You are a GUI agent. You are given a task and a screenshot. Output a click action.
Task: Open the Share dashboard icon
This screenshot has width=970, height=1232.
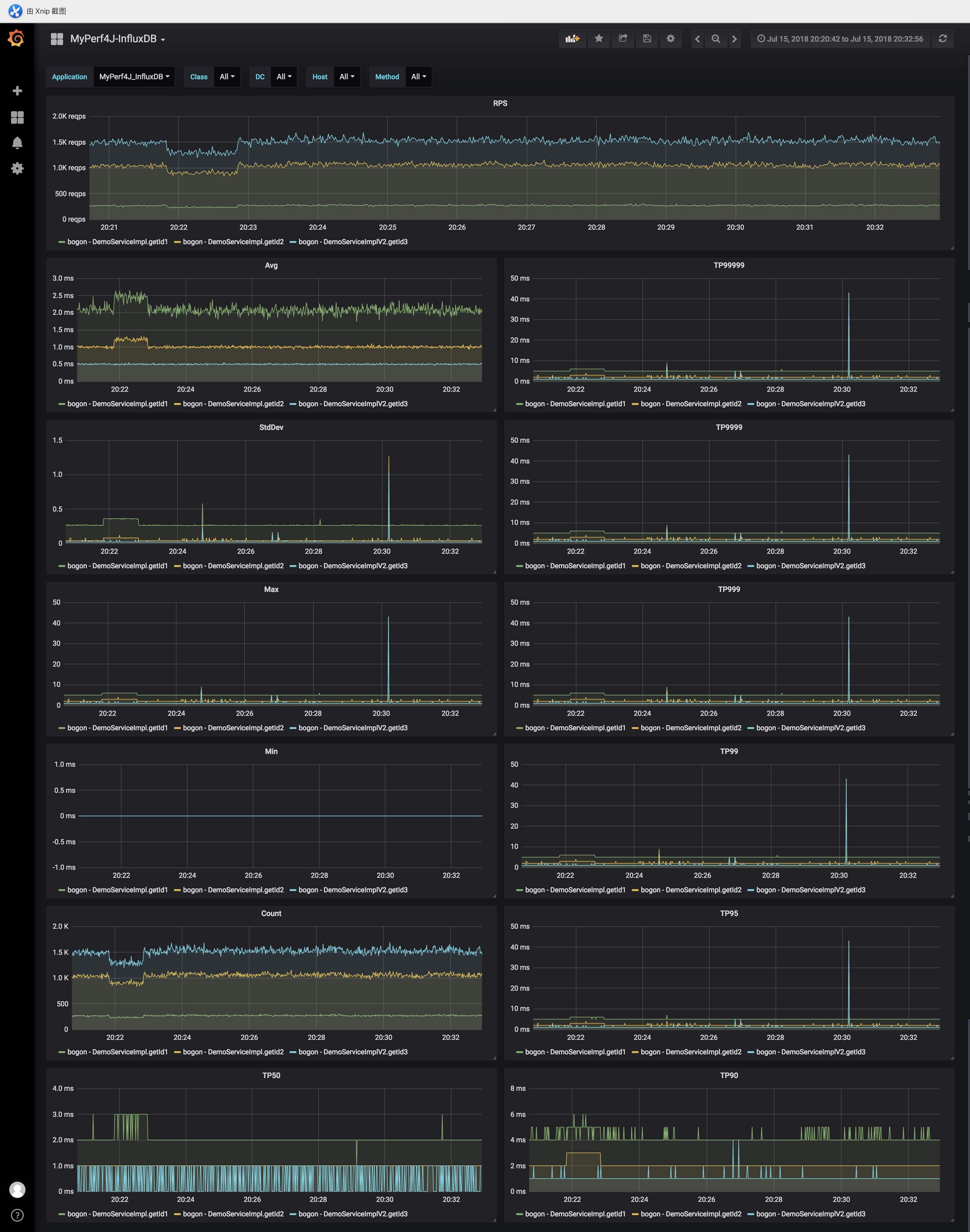(623, 38)
